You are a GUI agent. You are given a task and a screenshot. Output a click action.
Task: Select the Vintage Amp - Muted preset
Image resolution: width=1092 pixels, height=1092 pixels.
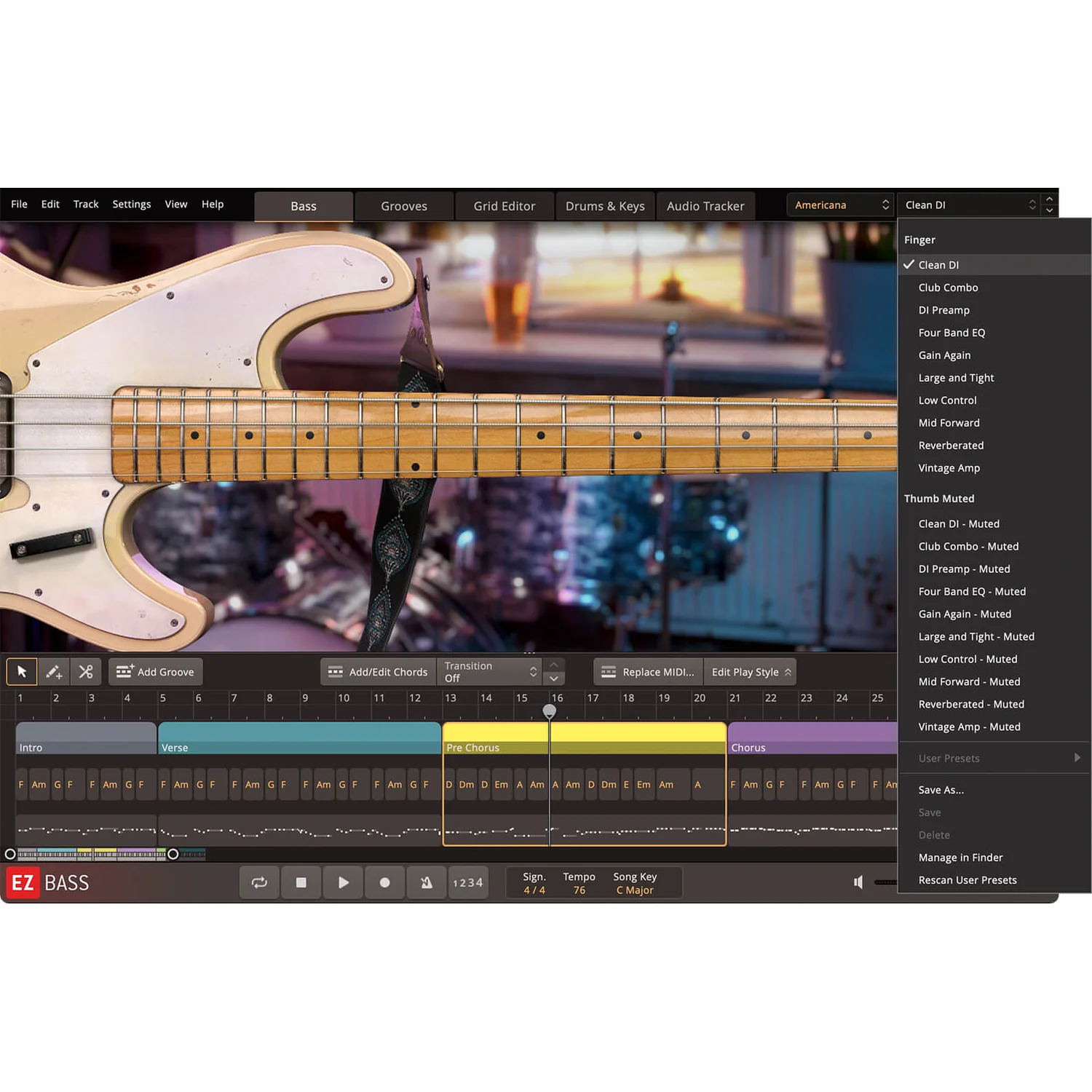click(x=994, y=727)
